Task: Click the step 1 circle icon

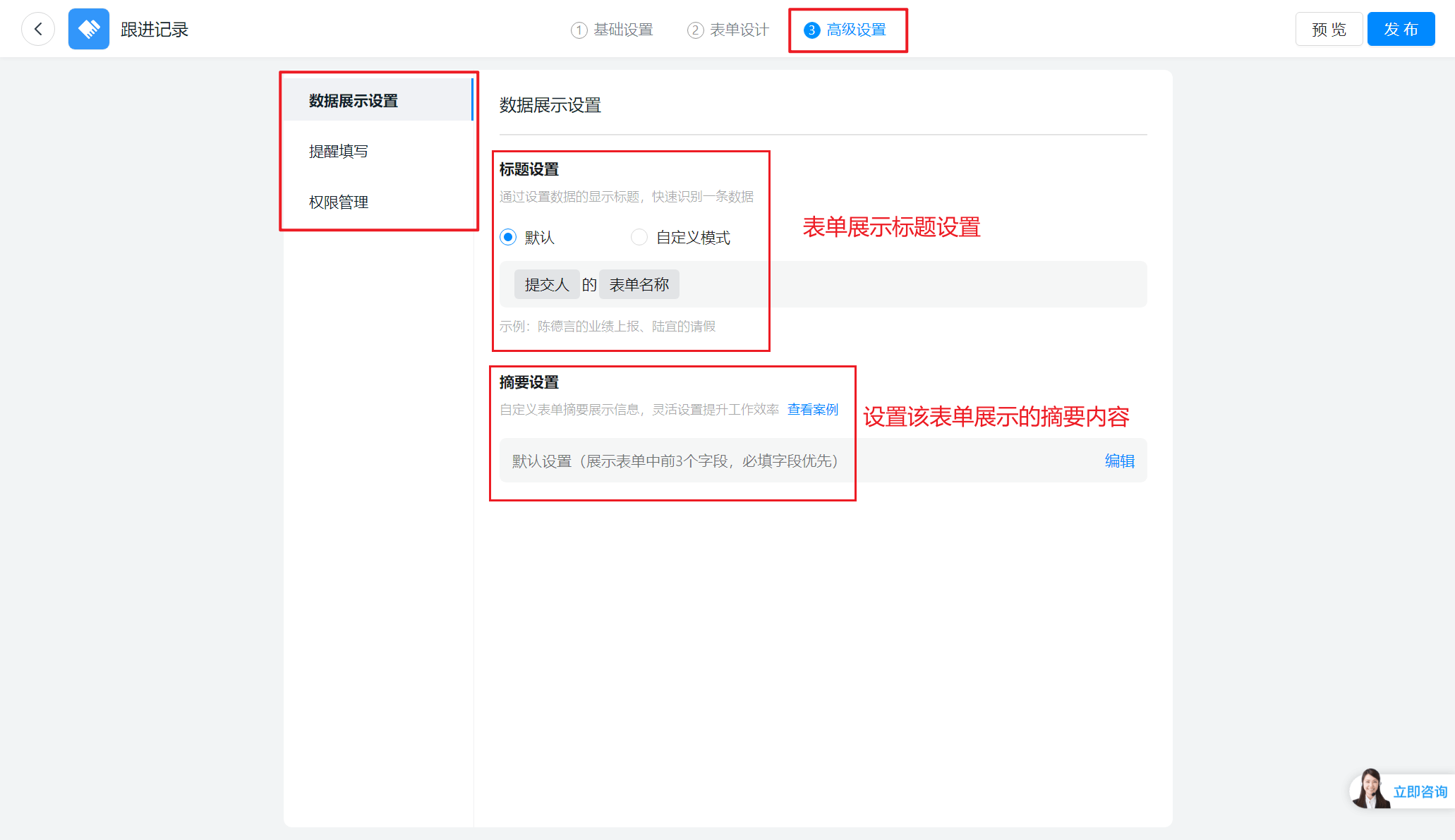Action: coord(579,30)
